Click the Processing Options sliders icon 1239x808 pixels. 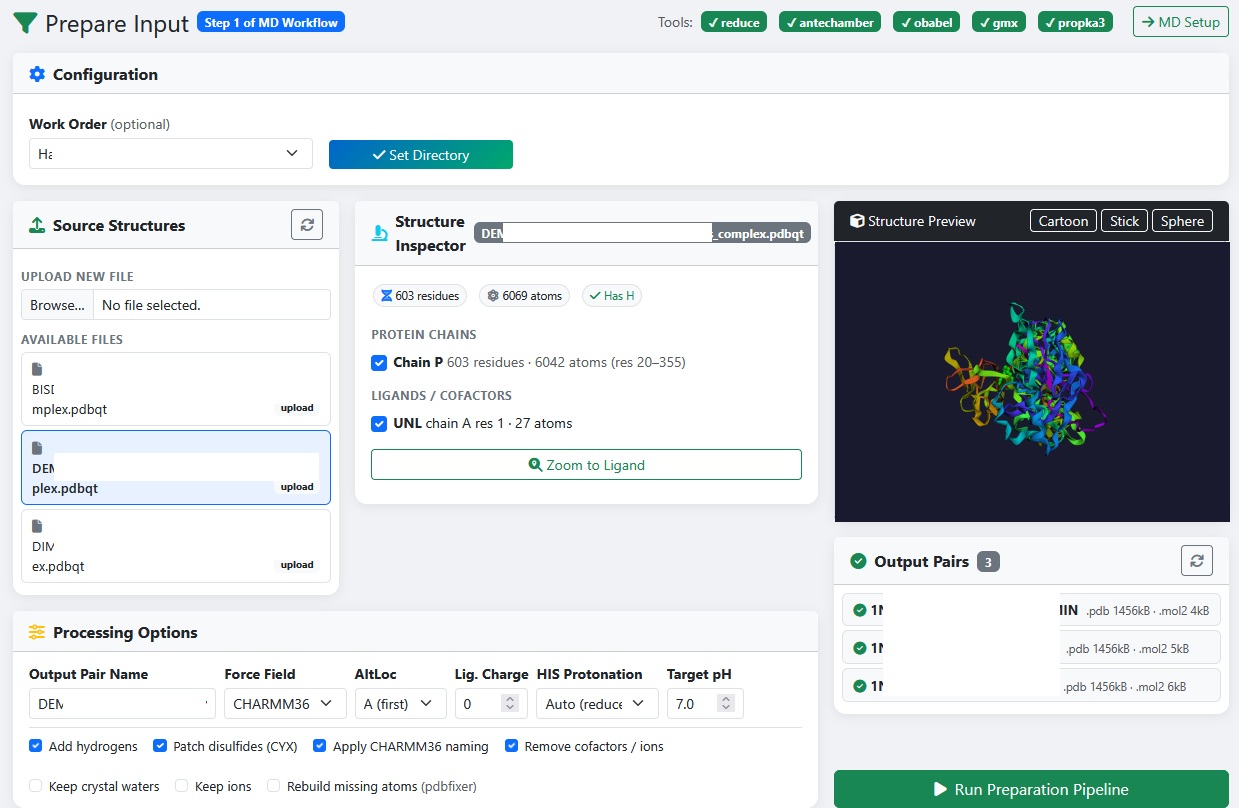[x=37, y=632]
